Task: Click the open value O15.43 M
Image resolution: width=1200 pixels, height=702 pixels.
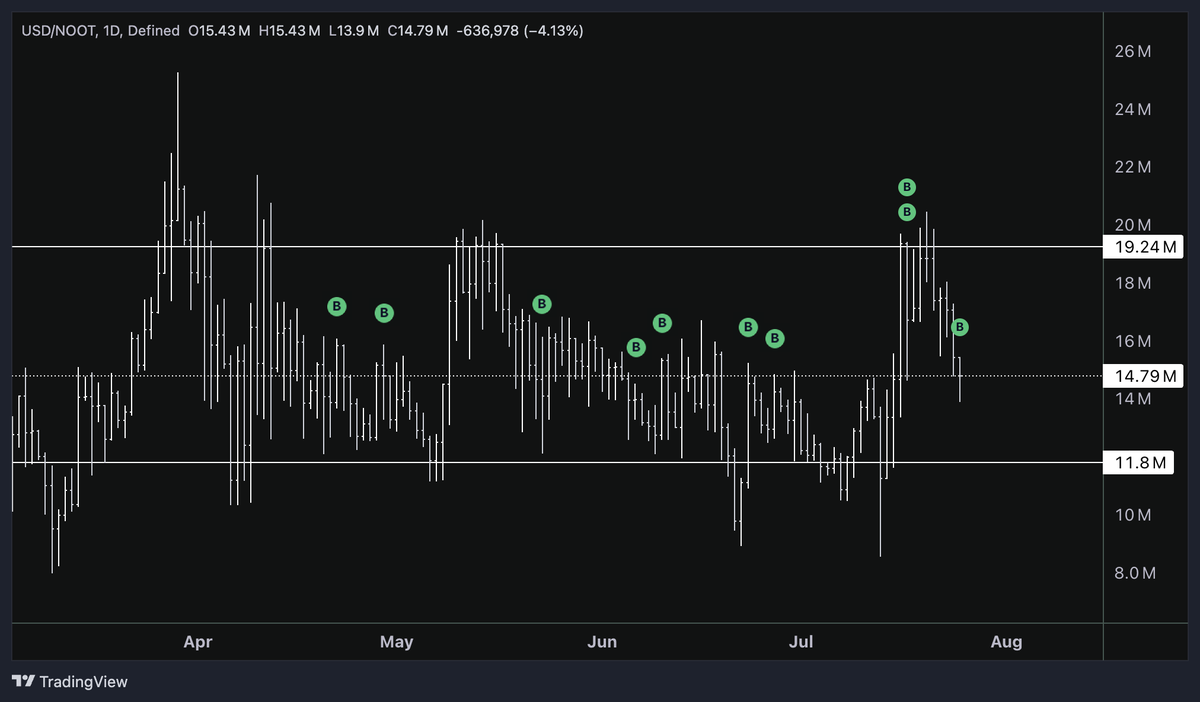Action: point(218,32)
